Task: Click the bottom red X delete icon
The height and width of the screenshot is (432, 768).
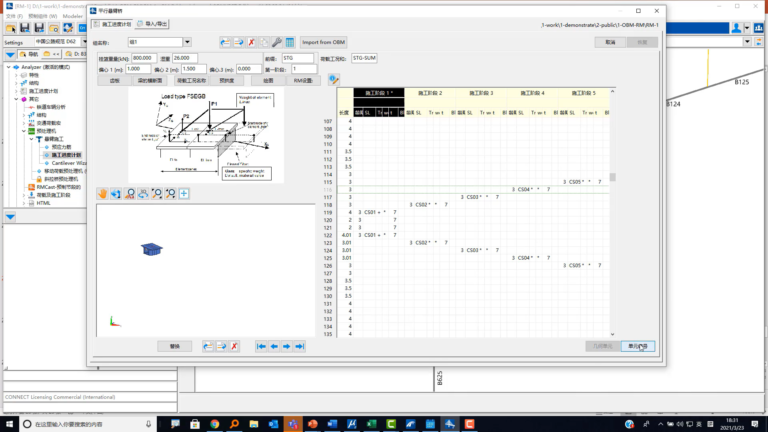Action: pos(234,346)
